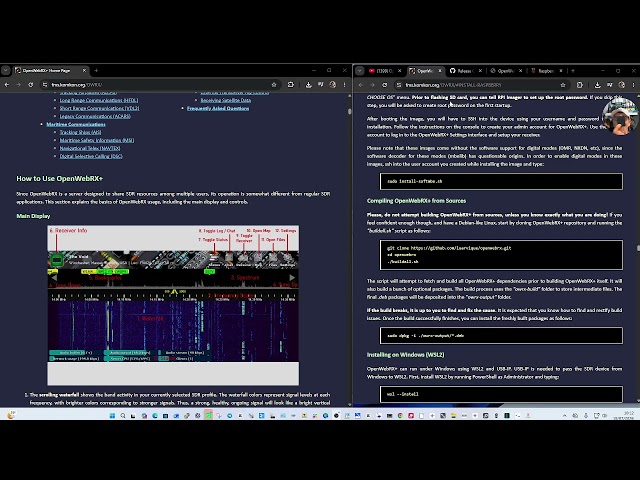Close the YouTube tab in right window
640x480 pixels.
(400, 71)
